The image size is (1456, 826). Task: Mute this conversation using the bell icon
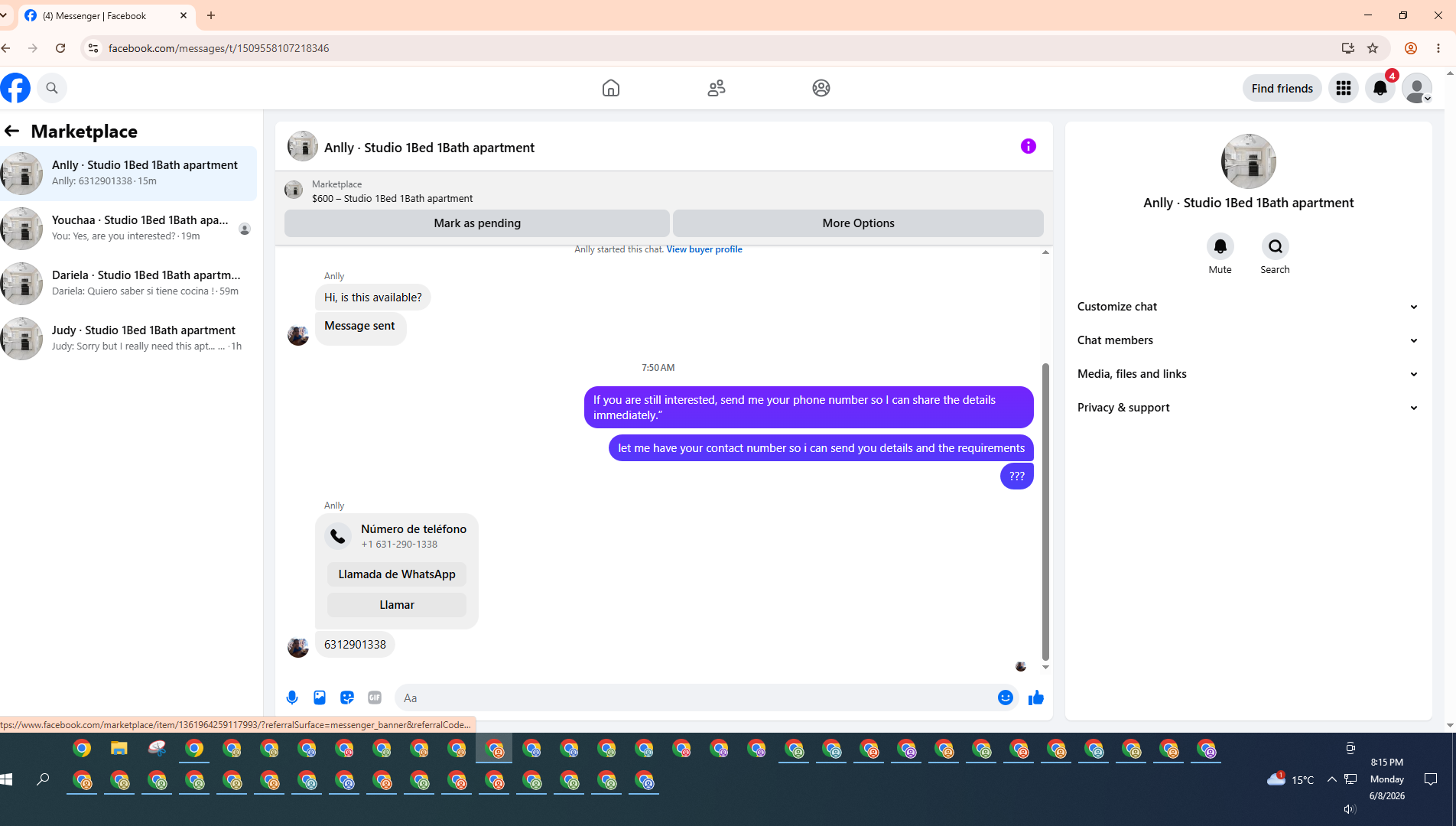(1220, 246)
